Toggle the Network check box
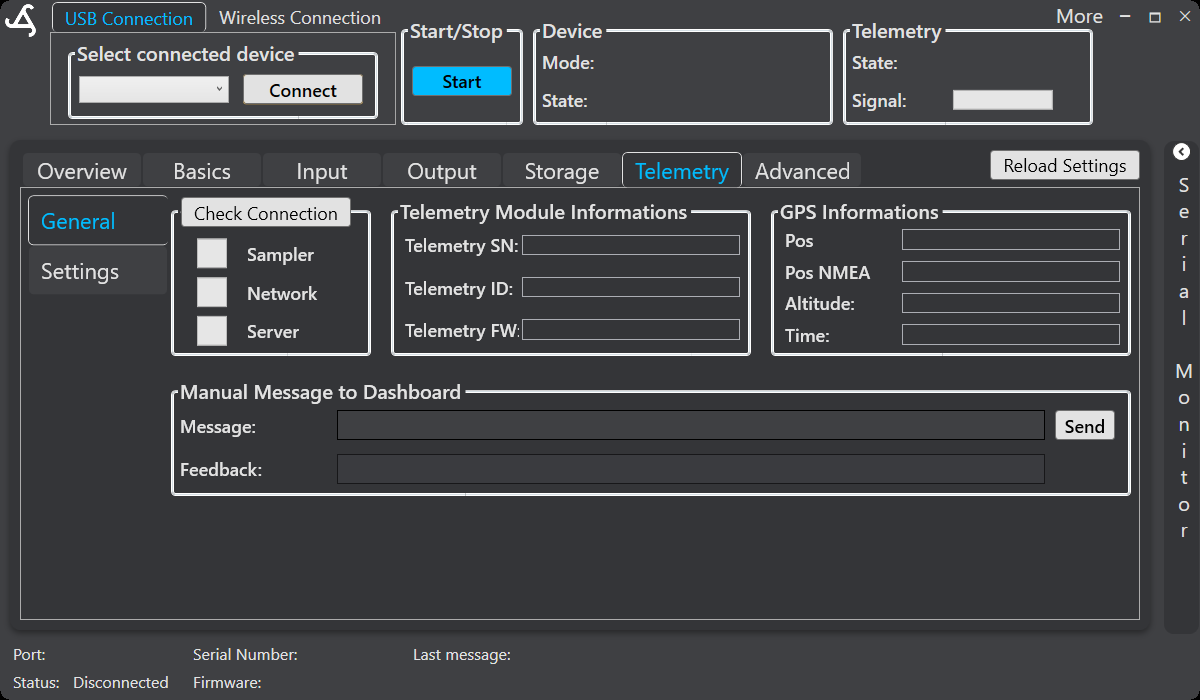 212,292
